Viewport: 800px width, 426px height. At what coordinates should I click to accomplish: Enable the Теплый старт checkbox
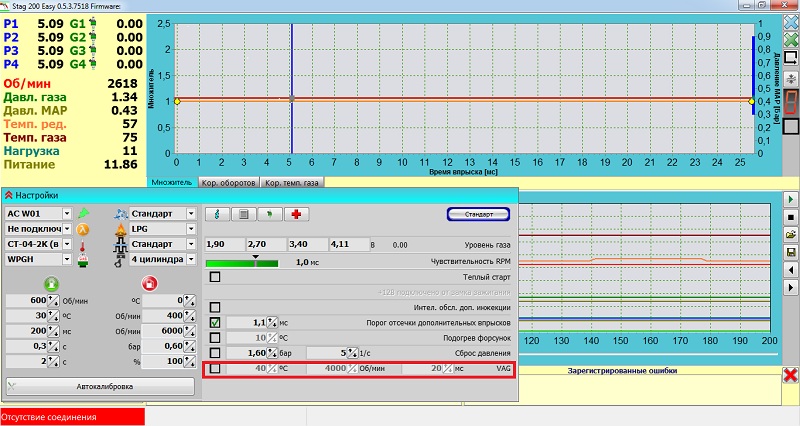(215, 277)
